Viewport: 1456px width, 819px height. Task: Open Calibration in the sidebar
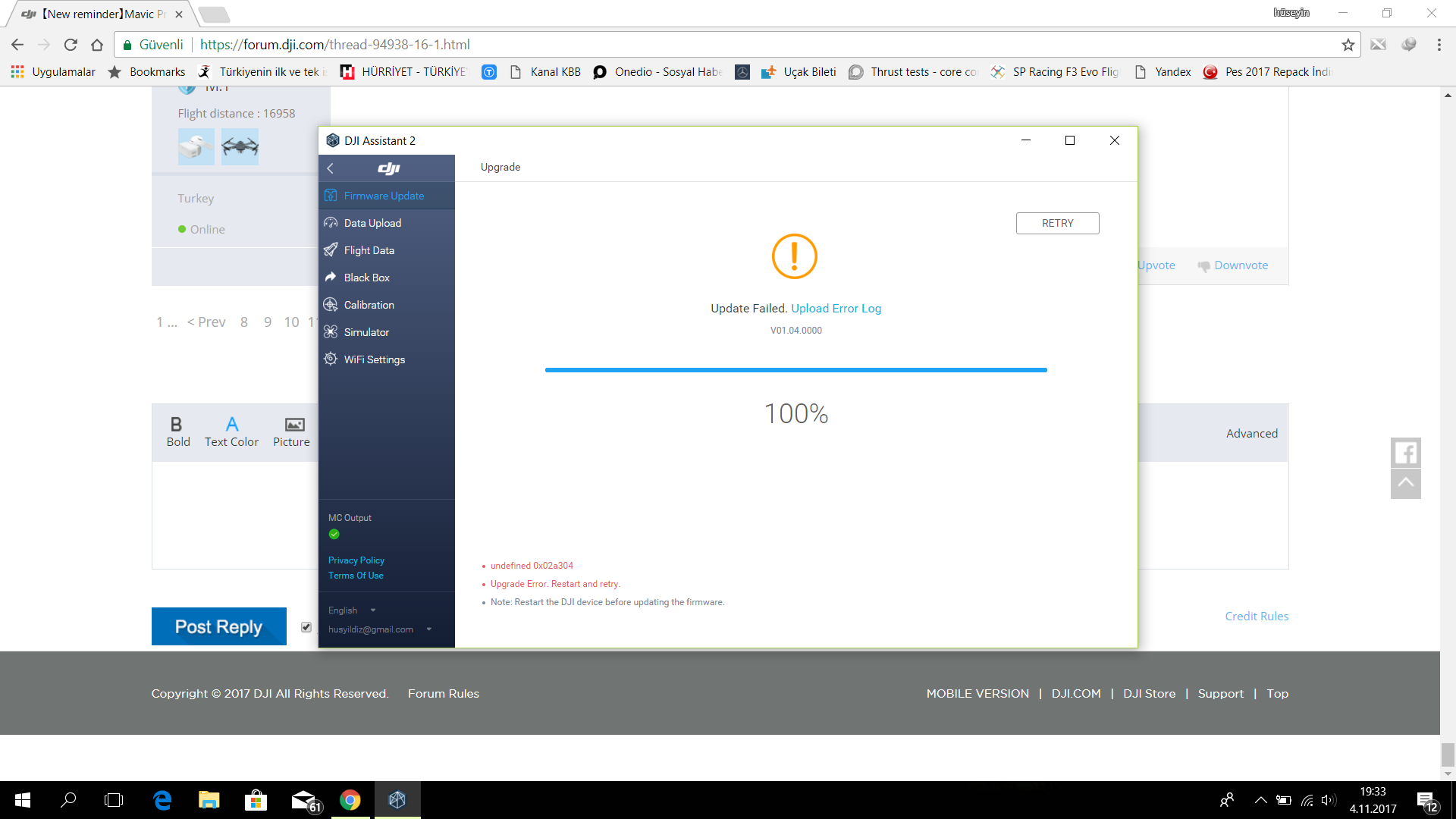(386, 305)
